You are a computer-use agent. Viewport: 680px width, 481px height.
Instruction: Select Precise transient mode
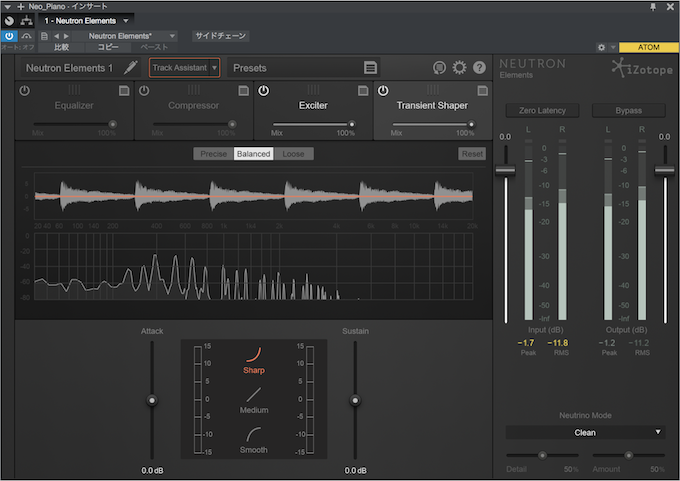click(x=213, y=154)
